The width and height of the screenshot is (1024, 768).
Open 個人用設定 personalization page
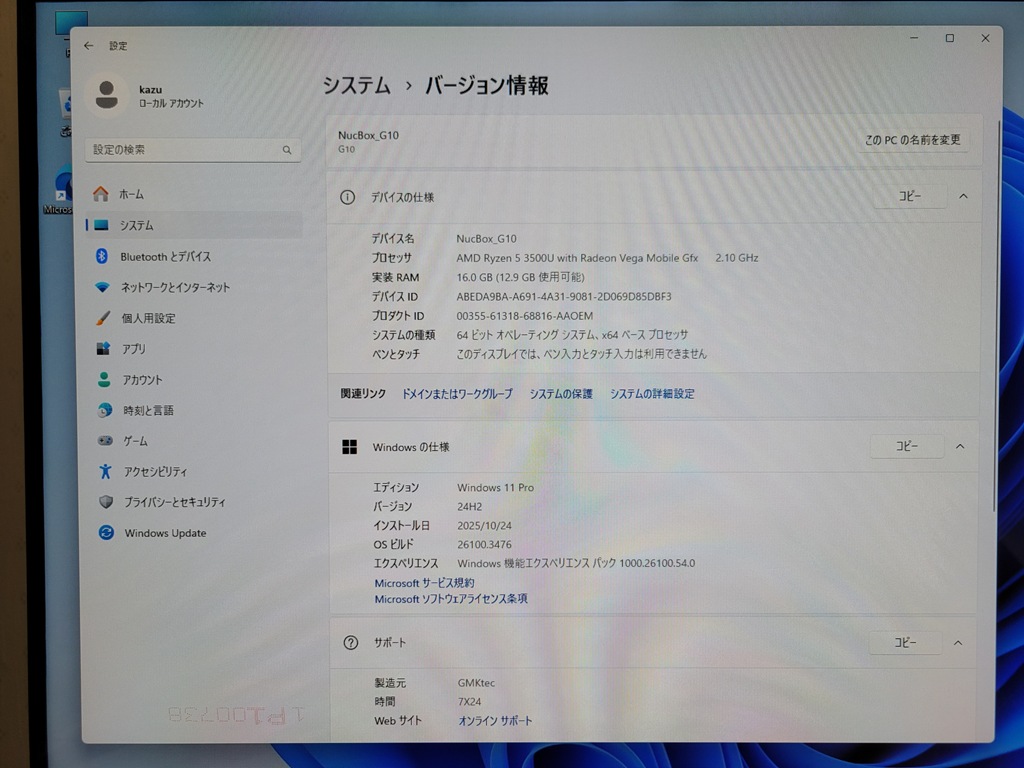point(148,318)
